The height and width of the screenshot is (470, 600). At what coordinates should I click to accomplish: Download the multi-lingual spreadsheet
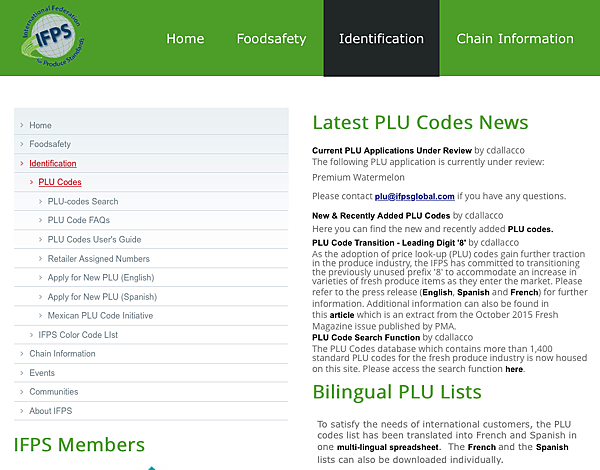click(x=388, y=447)
